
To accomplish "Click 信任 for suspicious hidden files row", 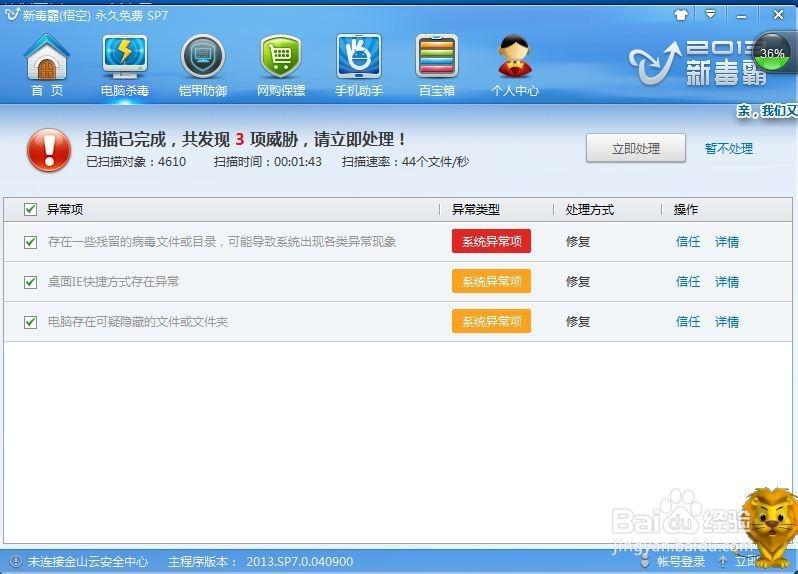I will (688, 322).
